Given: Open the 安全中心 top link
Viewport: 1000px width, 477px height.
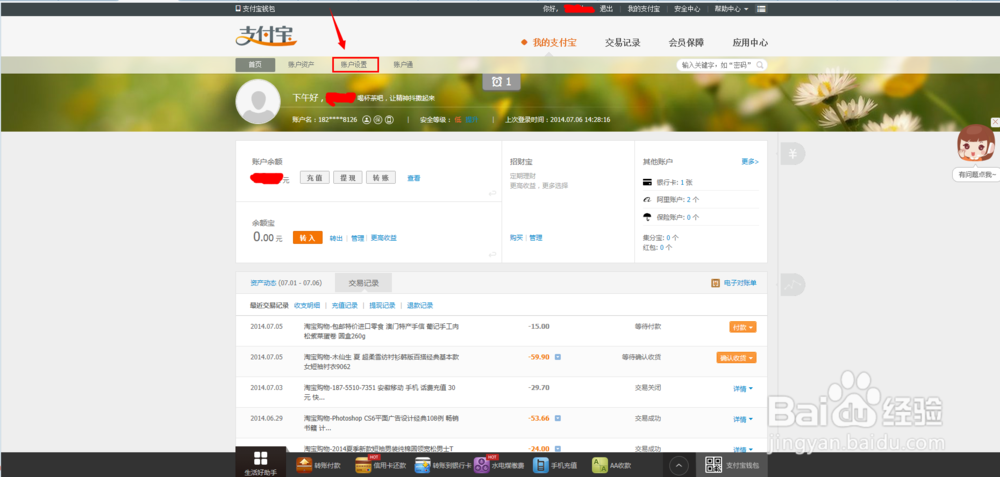Looking at the screenshot, I should [687, 9].
